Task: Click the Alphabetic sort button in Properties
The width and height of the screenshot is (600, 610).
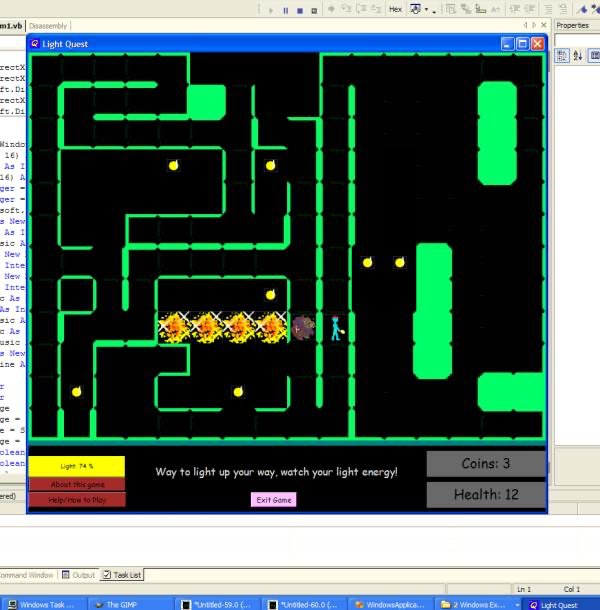Action: coord(578,56)
